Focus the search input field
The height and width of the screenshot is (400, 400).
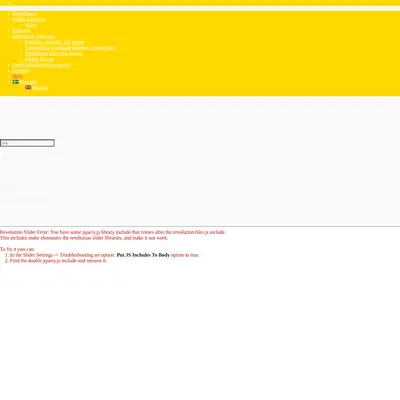pos(27,143)
